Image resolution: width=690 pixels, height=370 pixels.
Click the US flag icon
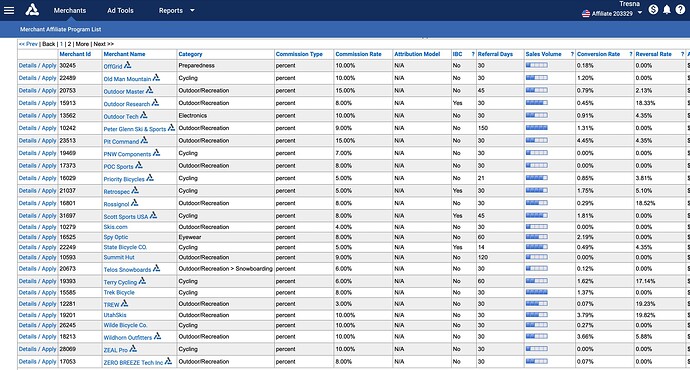point(586,14)
